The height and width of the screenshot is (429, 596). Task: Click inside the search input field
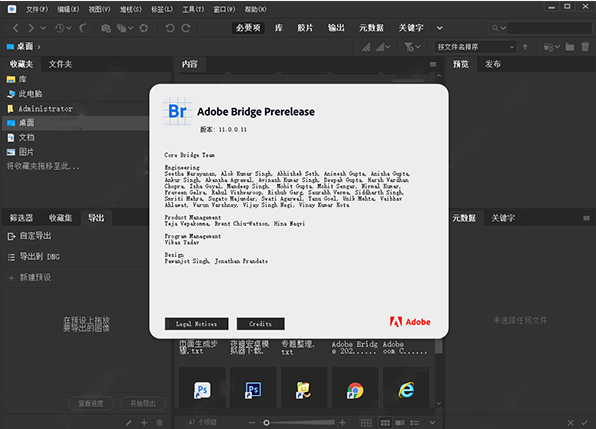(549, 28)
